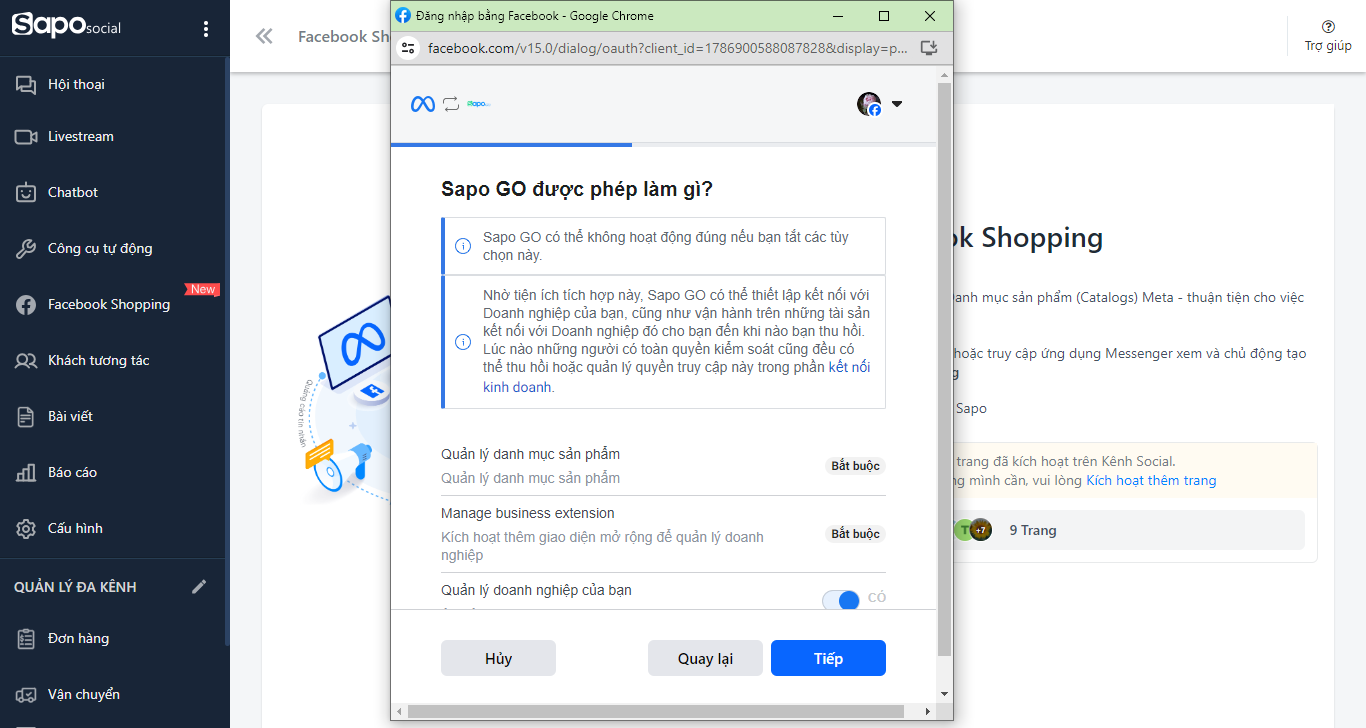Click the Quản lý danh mục sản phẩm permission title
The width and height of the screenshot is (1366, 728).
click(x=530, y=454)
